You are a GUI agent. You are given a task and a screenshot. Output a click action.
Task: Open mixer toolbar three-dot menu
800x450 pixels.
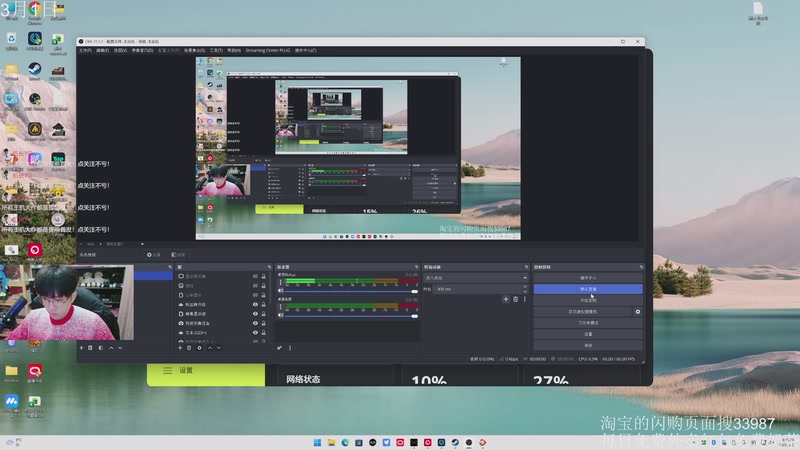pyautogui.click(x=290, y=348)
